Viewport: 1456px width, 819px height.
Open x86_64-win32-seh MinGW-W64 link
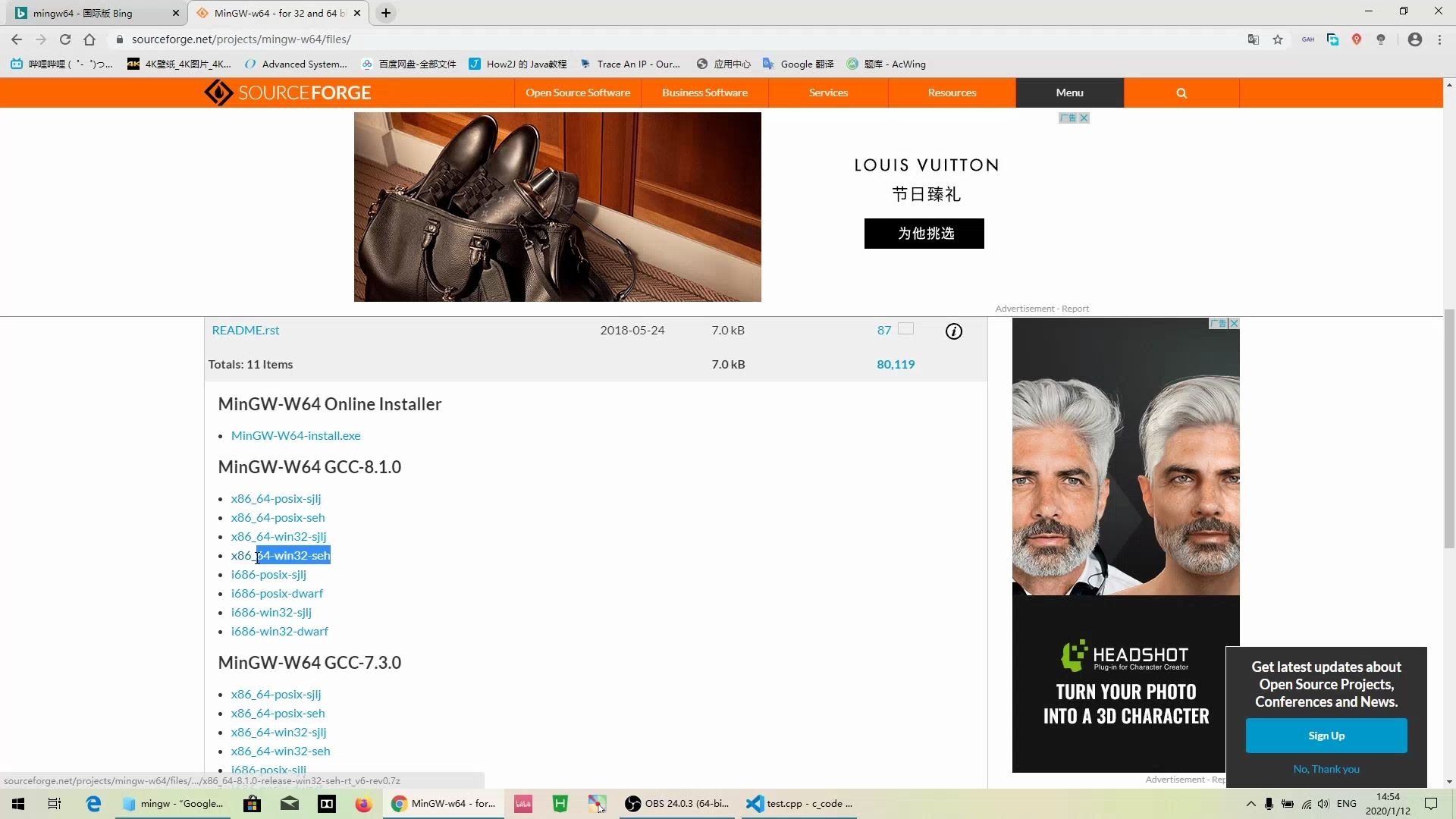tap(281, 556)
